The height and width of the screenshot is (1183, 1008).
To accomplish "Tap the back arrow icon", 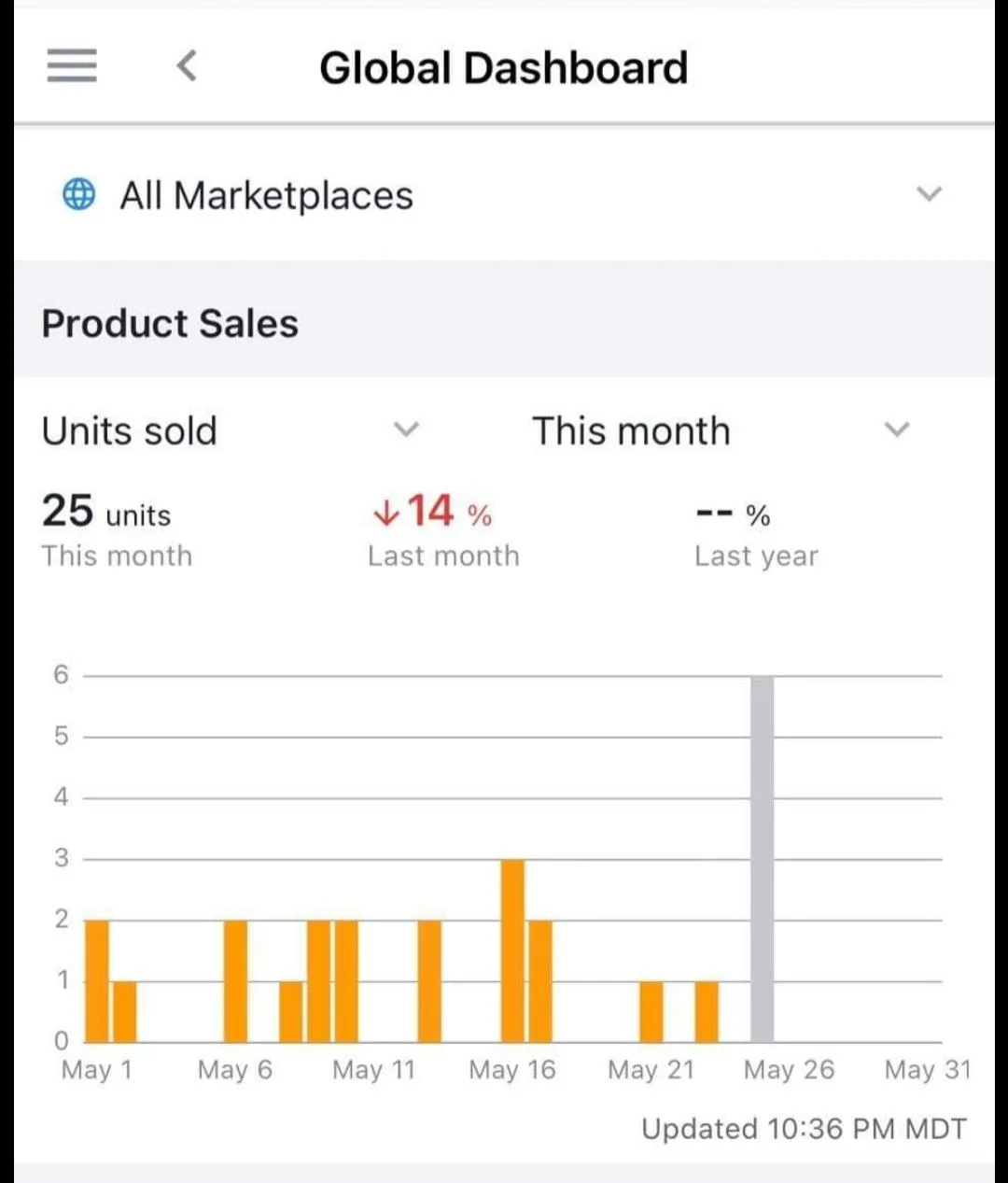I will tap(188, 66).
